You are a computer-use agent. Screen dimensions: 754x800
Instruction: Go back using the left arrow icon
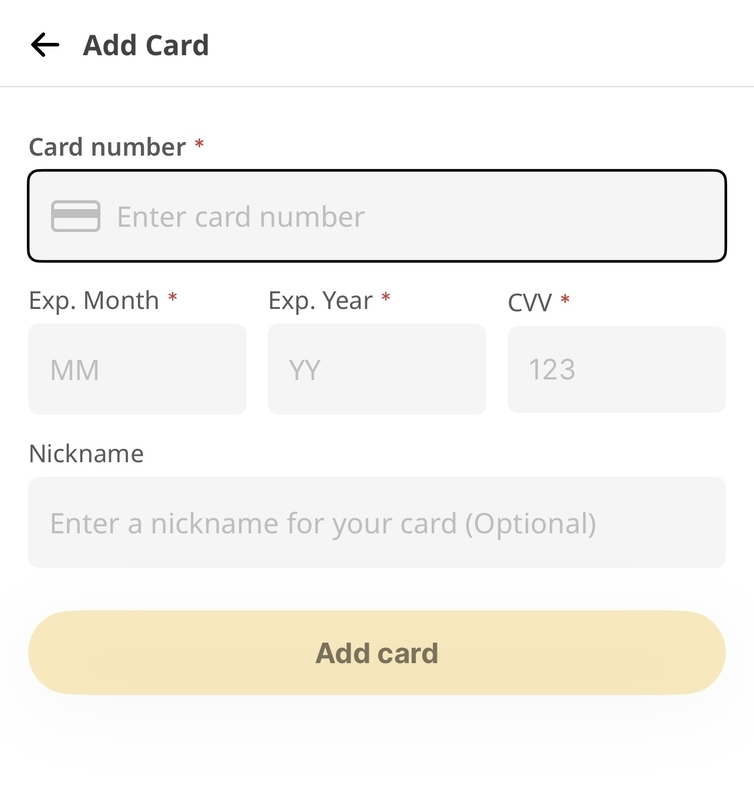click(x=45, y=45)
